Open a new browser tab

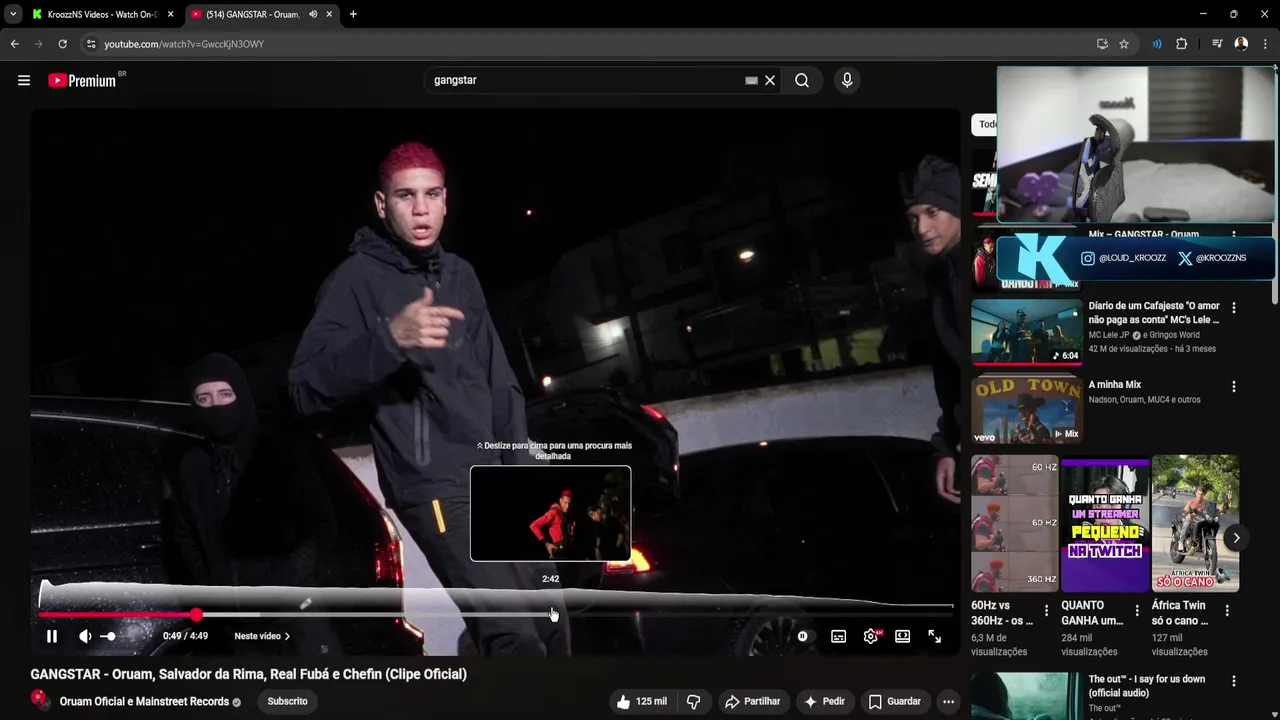pyautogui.click(x=353, y=14)
